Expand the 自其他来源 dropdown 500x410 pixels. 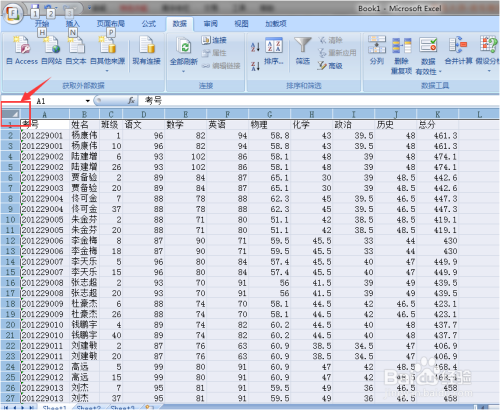click(107, 71)
